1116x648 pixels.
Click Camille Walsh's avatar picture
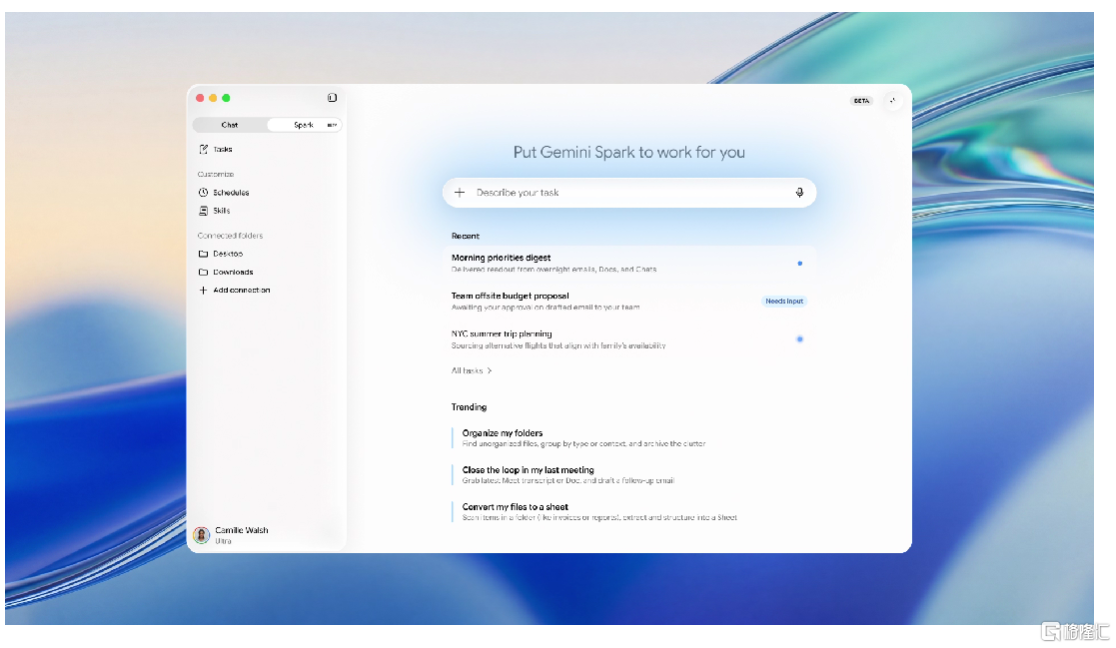click(x=201, y=535)
